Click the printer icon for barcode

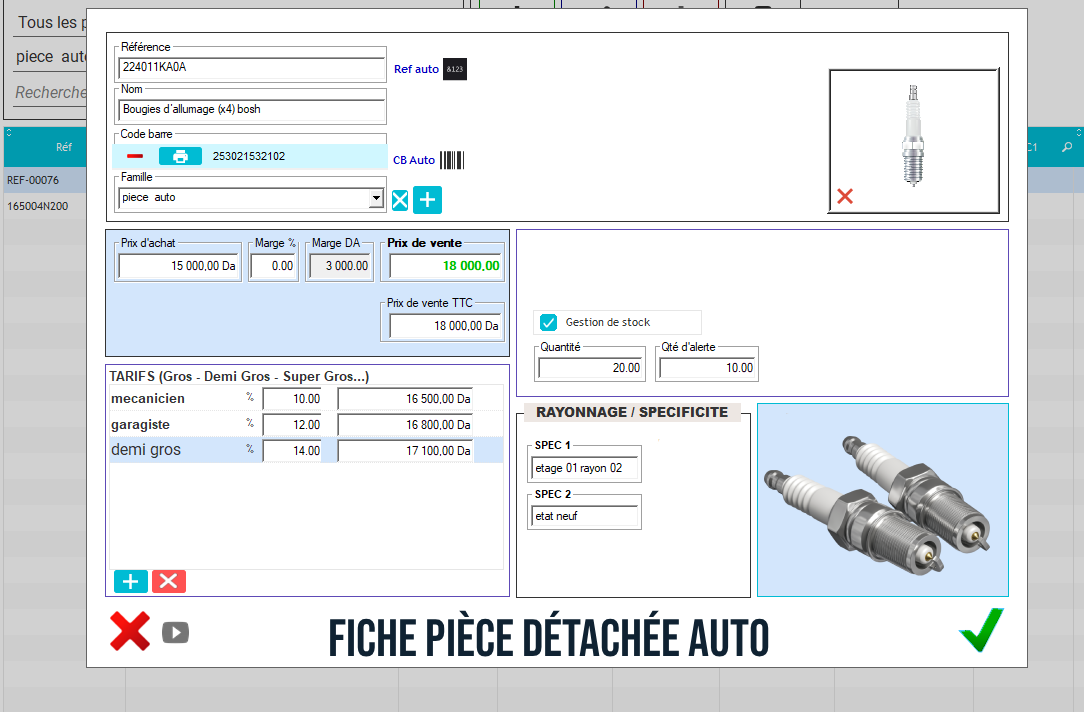click(x=180, y=156)
